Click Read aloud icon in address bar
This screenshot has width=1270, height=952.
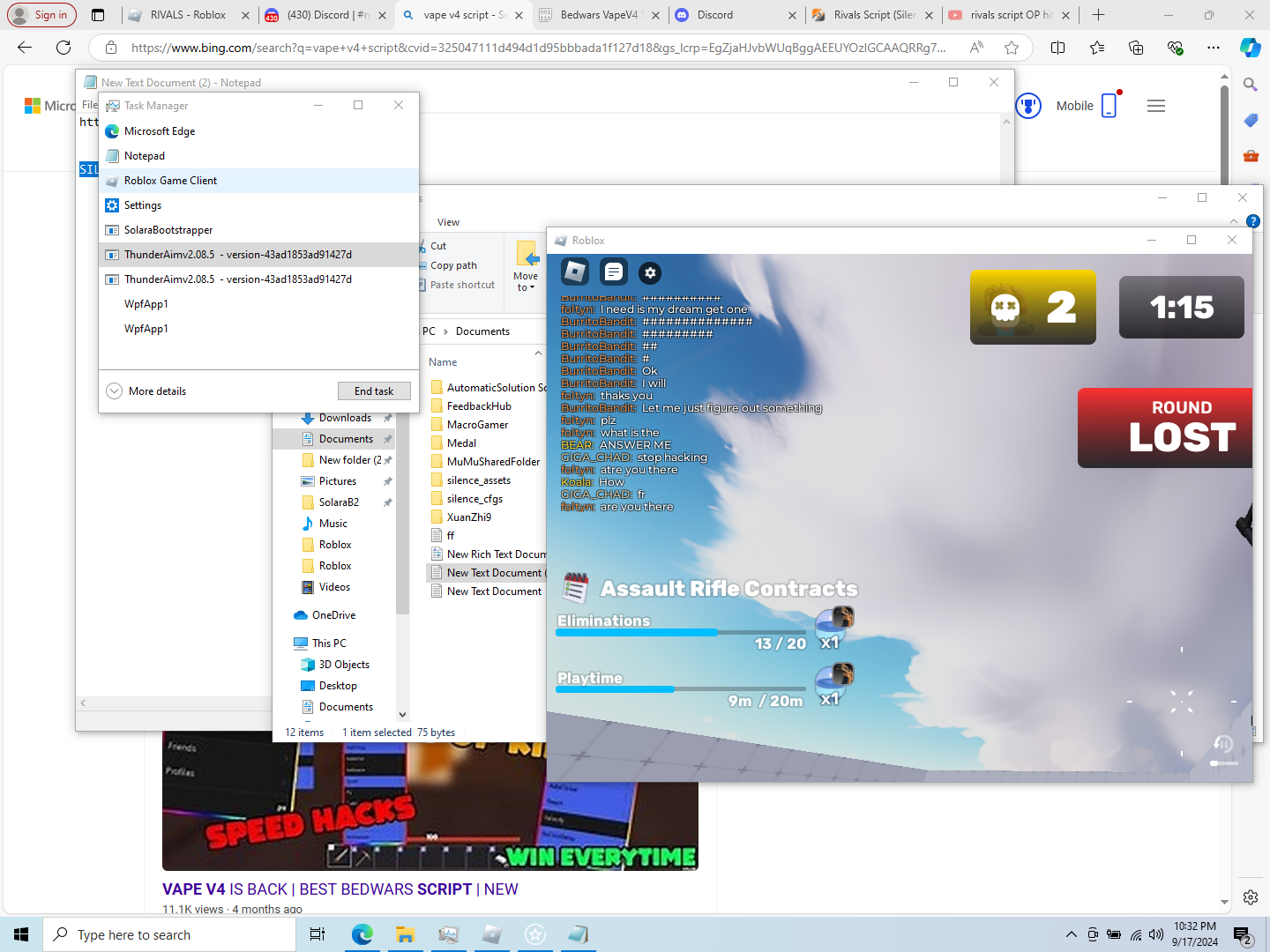tap(976, 48)
